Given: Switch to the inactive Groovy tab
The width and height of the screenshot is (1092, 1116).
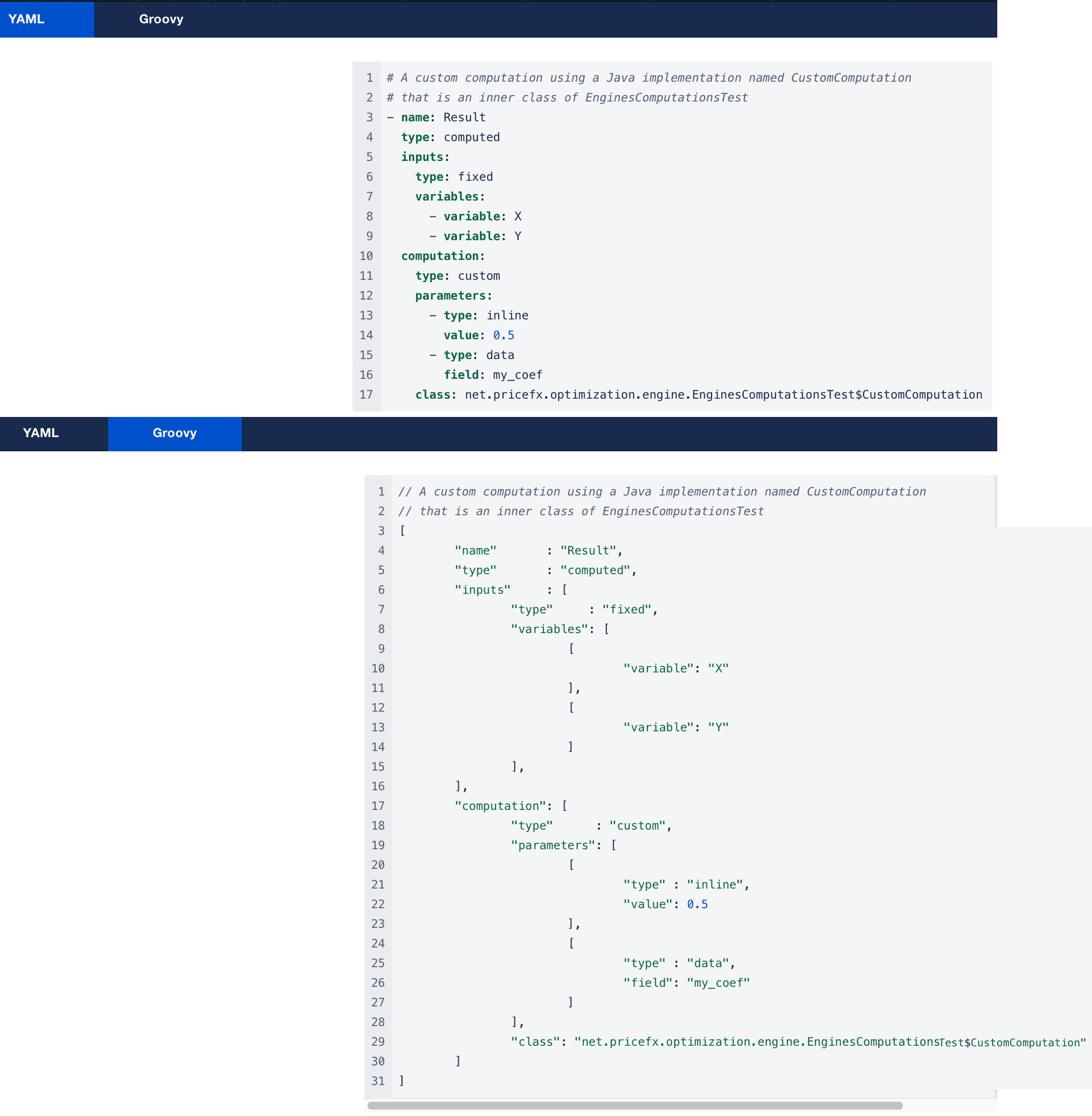Looking at the screenshot, I should 161,19.
